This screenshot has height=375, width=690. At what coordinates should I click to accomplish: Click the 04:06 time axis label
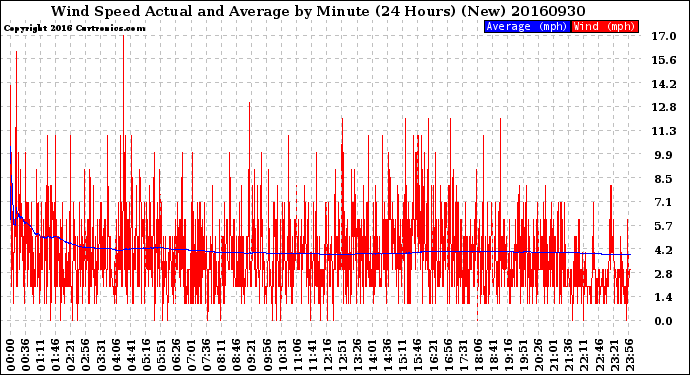point(116,355)
